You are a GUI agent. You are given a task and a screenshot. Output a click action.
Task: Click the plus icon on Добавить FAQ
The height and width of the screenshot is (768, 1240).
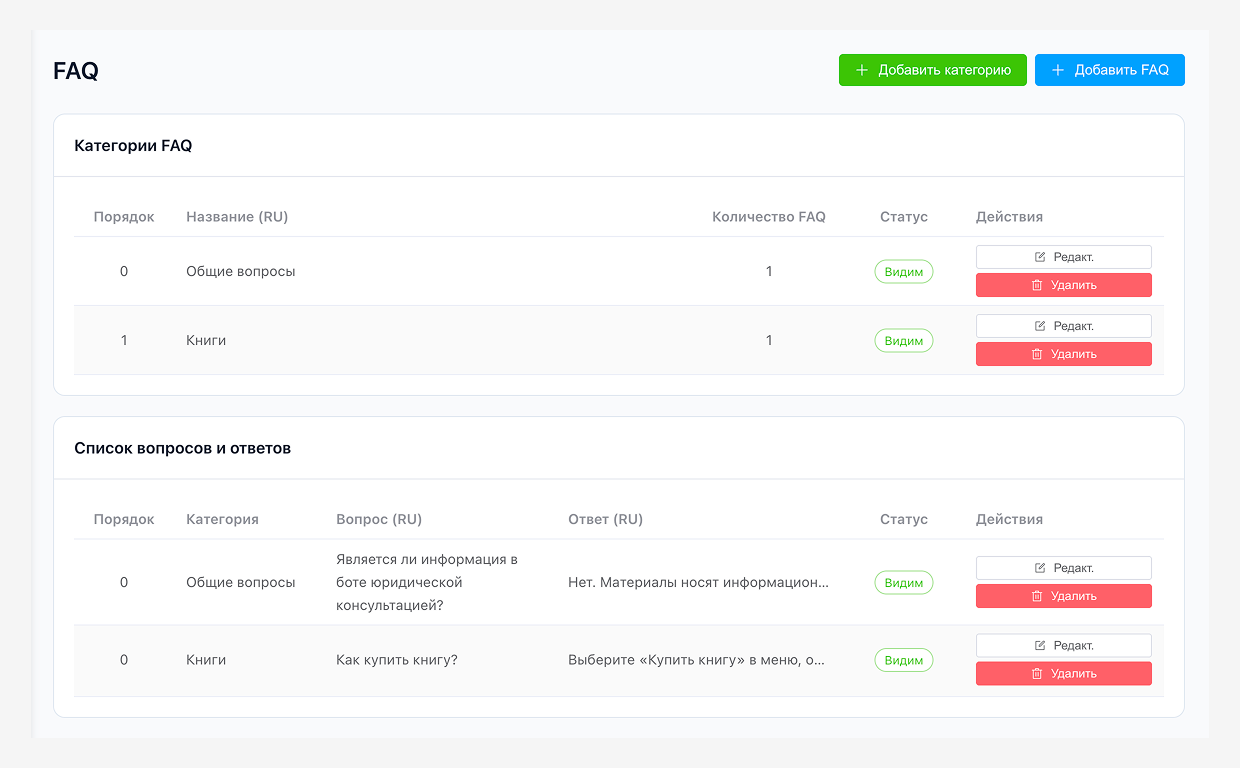[x=1058, y=70]
